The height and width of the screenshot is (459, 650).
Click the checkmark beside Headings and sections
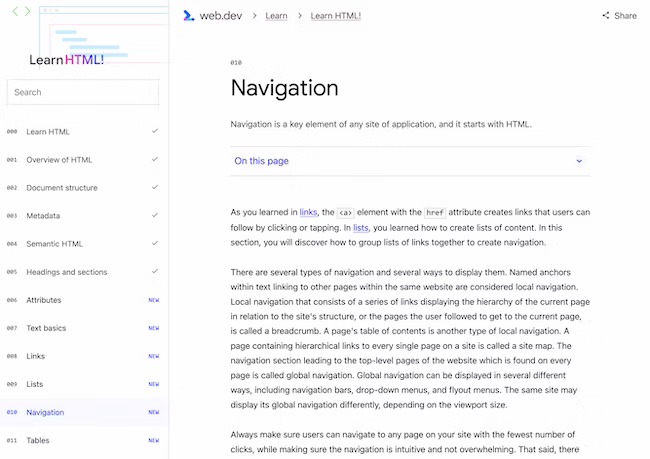coord(154,271)
